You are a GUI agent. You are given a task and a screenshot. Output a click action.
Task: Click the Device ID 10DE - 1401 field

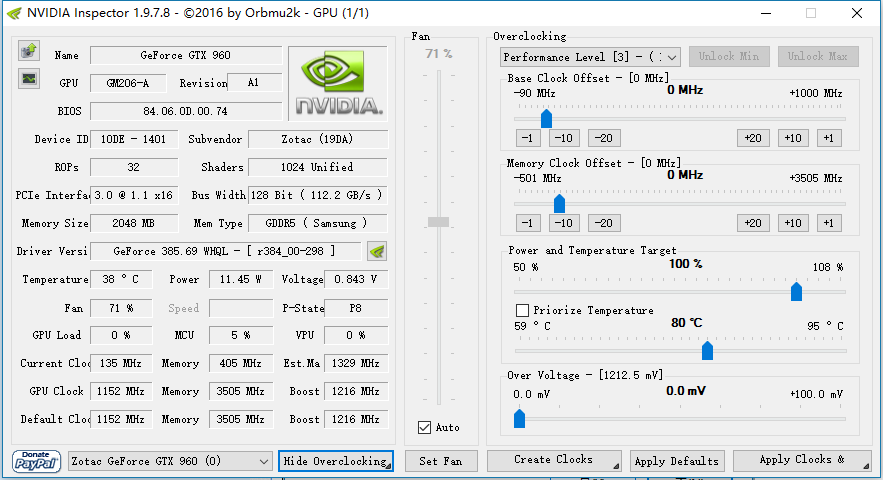point(134,139)
